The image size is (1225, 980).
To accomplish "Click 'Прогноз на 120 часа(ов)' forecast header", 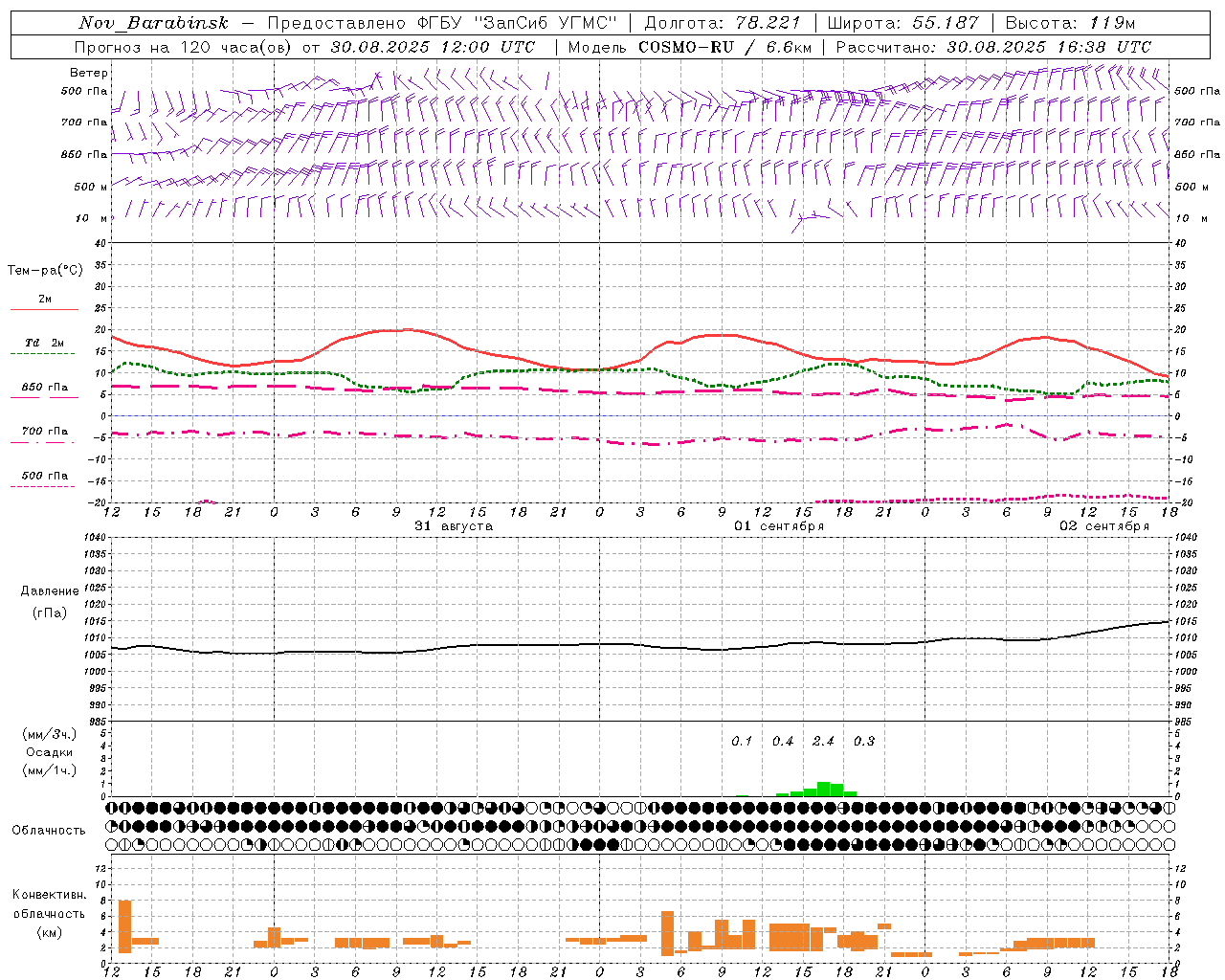I will pyautogui.click(x=184, y=47).
